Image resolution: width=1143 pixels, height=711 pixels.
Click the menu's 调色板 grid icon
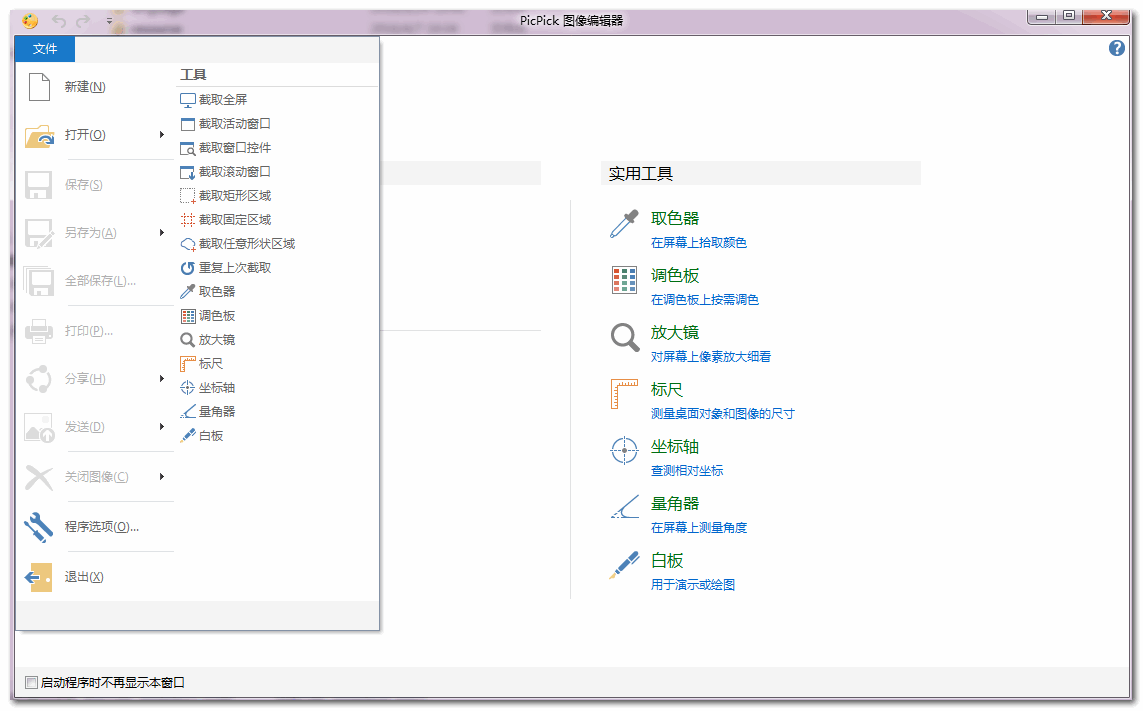pyautogui.click(x=187, y=316)
